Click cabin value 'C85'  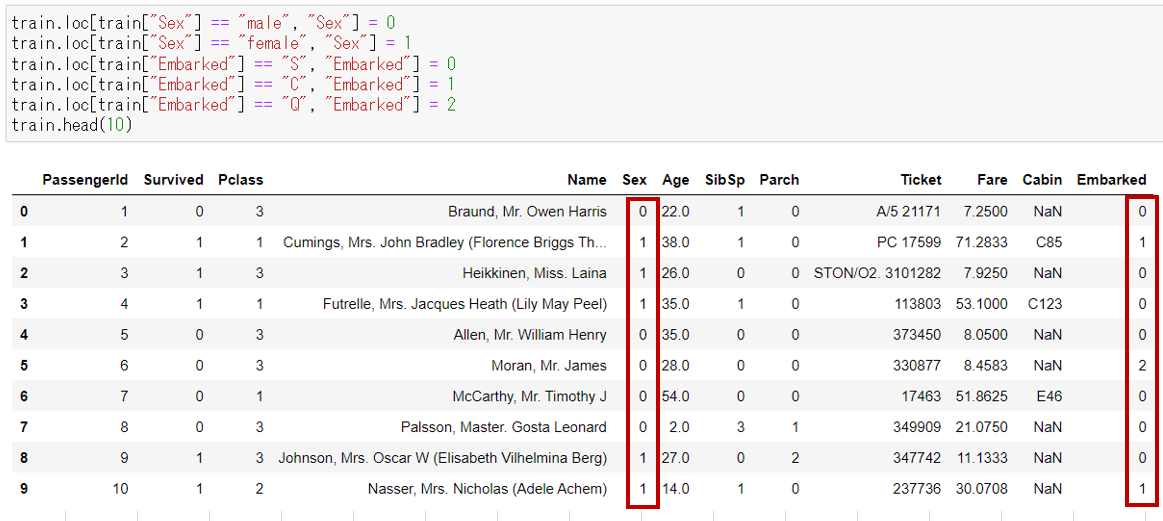click(x=1048, y=242)
